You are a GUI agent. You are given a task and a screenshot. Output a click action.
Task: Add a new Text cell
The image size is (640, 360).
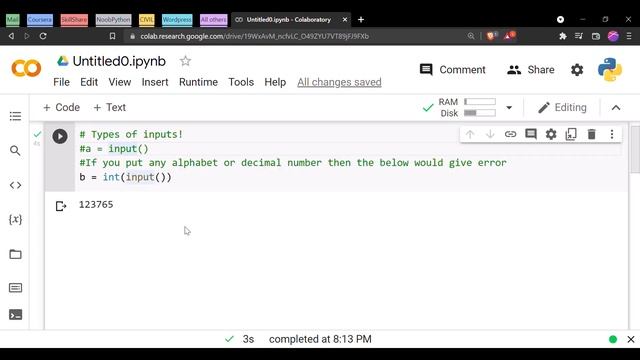[x=110, y=107]
